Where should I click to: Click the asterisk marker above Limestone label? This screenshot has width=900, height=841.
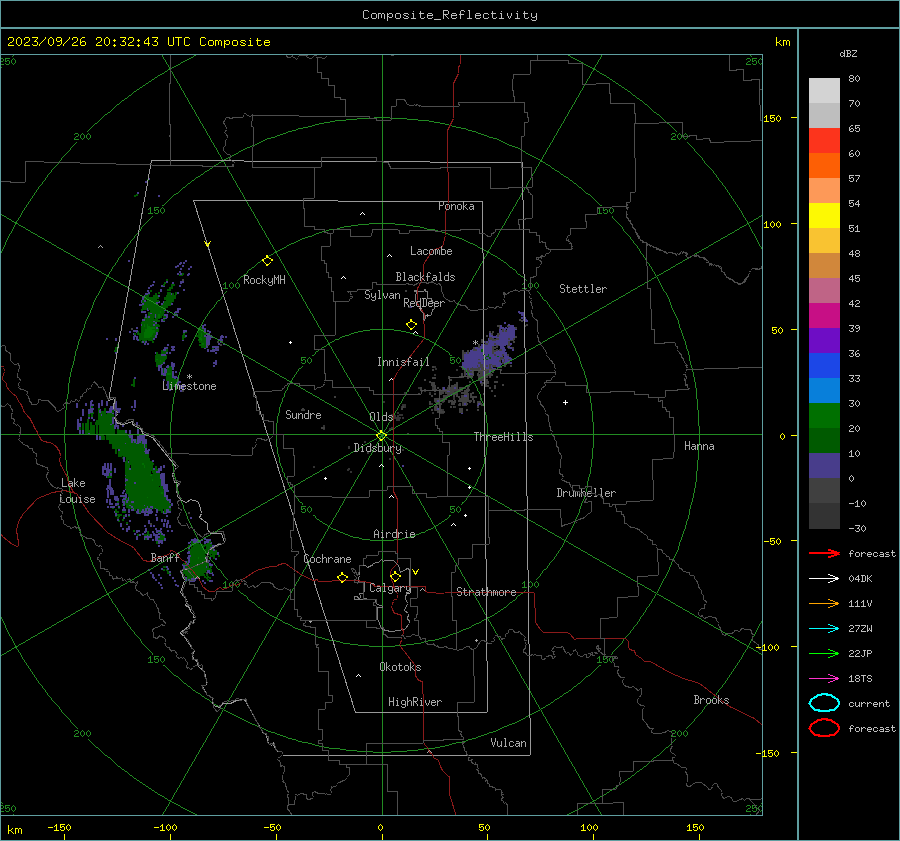tap(189, 377)
